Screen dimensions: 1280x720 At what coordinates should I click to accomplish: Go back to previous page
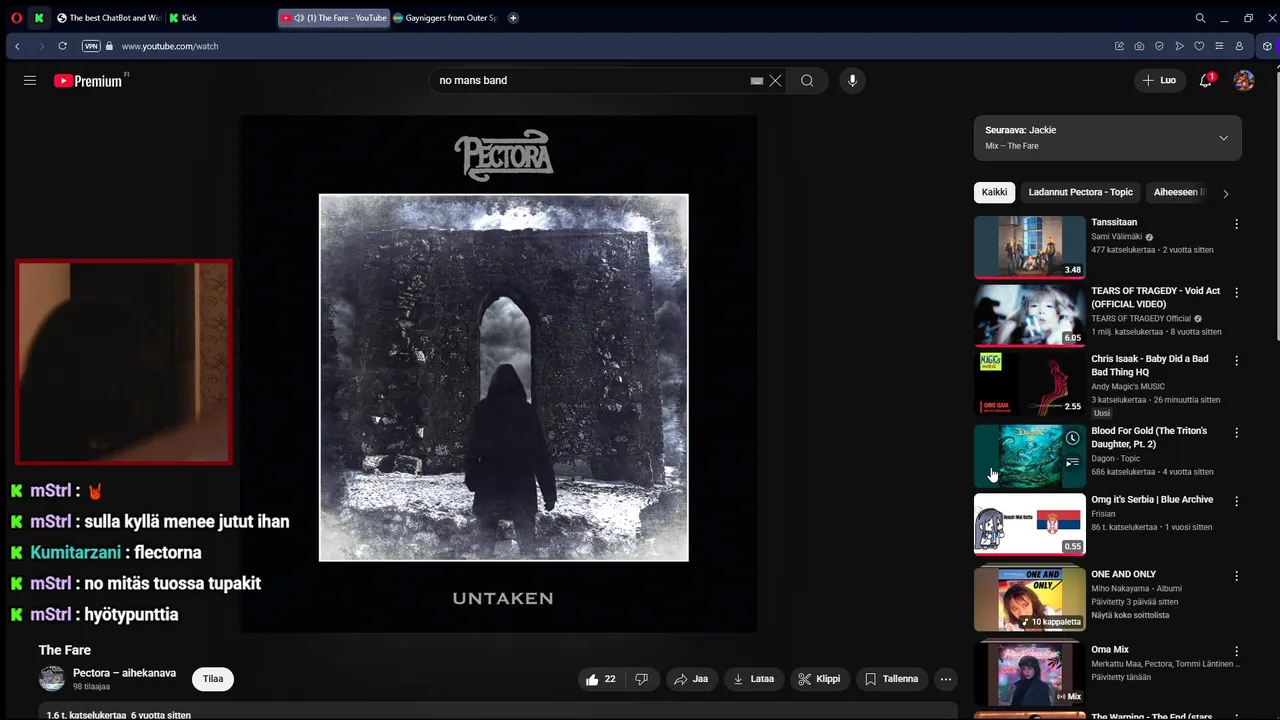point(17,46)
